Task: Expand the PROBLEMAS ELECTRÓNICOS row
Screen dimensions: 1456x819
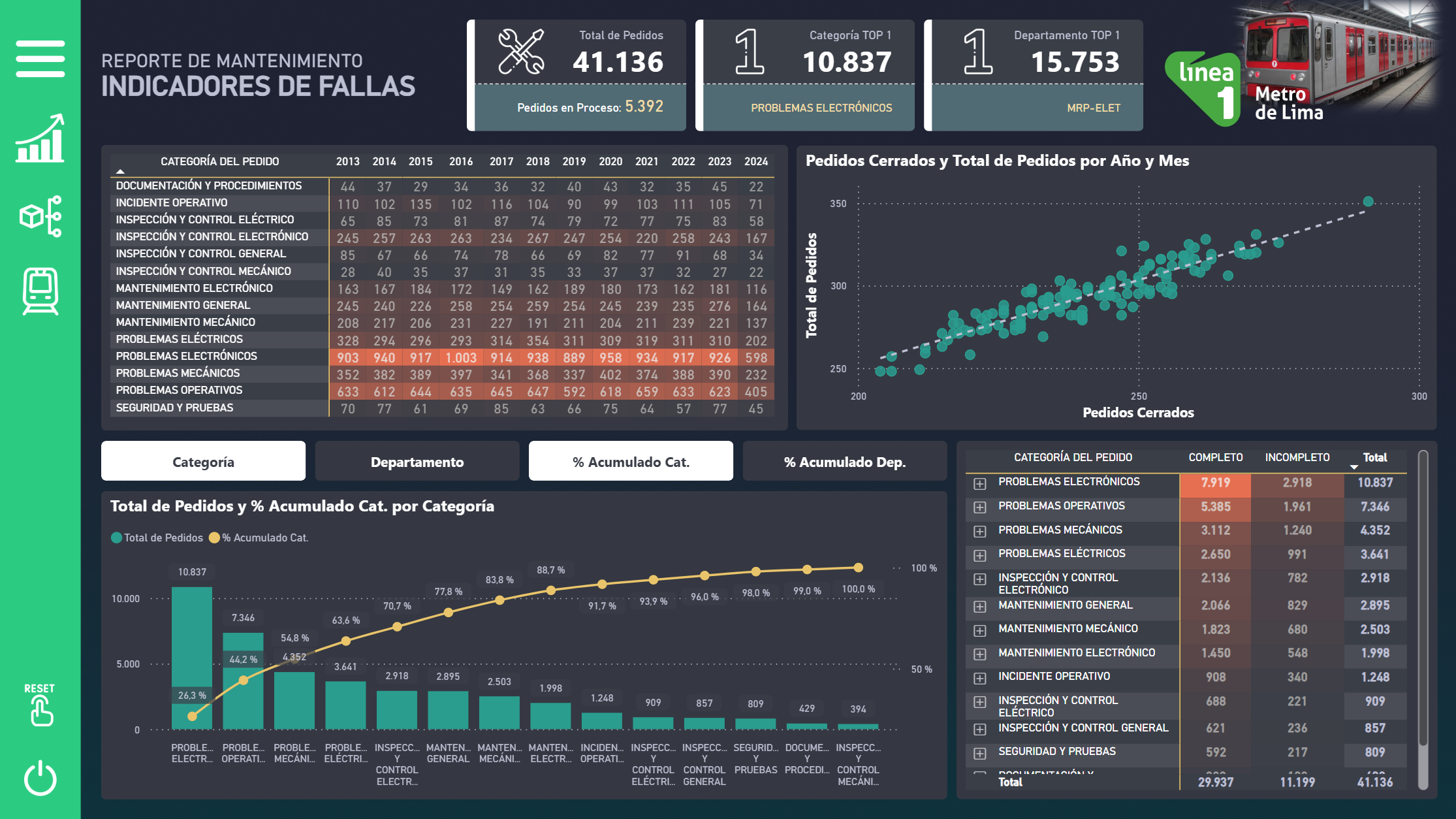Action: pos(979,484)
